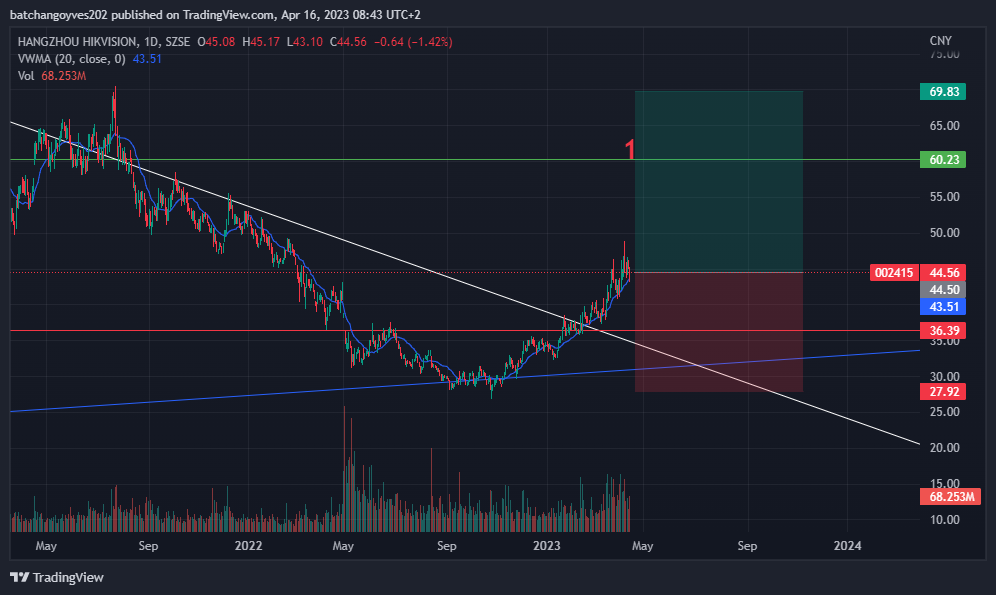Viewport: 996px width, 595px height.
Task: Click the VWMA value 43.51 in legend
Action: [147, 59]
